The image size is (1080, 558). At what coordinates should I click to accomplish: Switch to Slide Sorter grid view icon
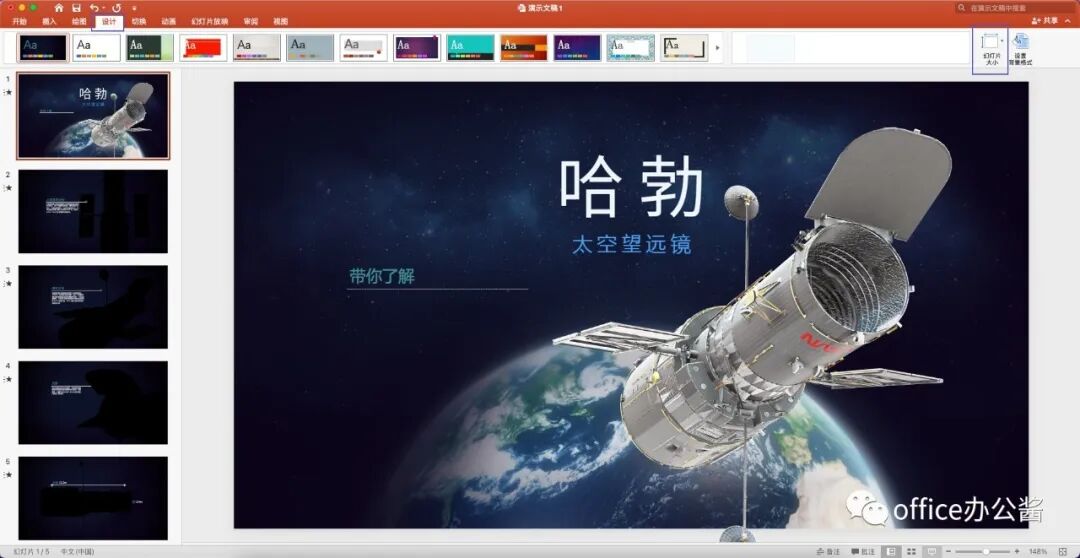pos(912,552)
